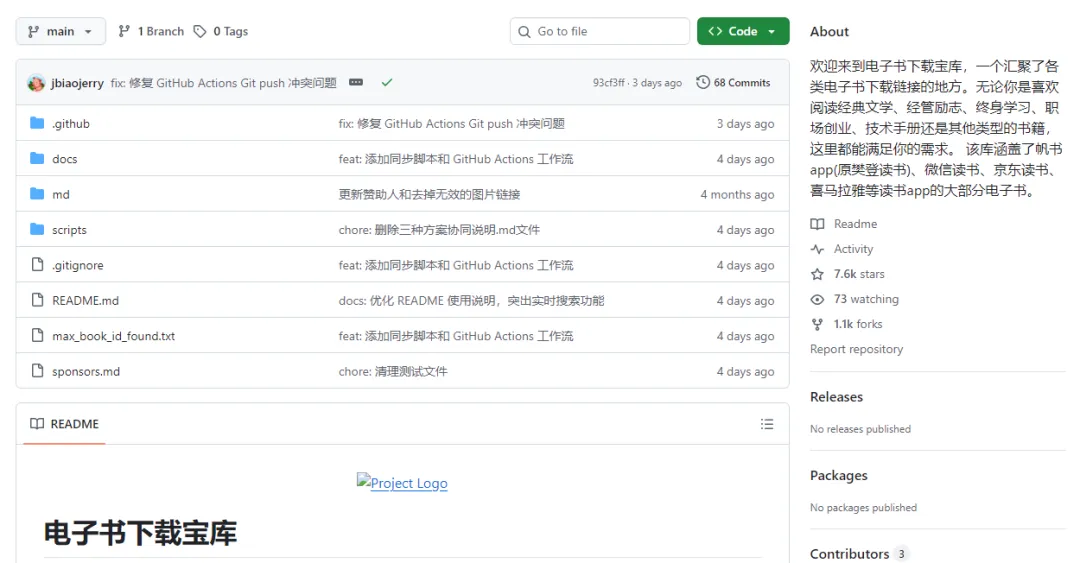1080x563 pixels.
Task: Open the scripts folder name link
Action: 70,230
